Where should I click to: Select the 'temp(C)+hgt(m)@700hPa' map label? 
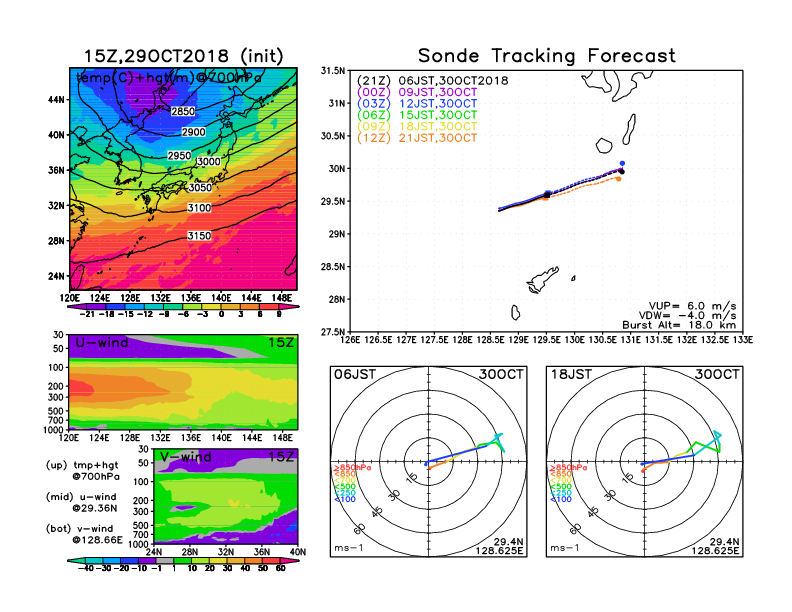(x=169, y=78)
